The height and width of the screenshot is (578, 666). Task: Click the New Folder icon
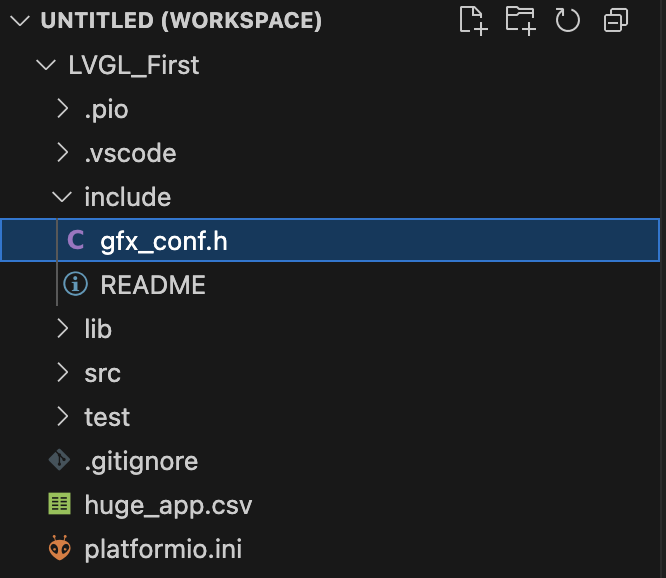click(x=521, y=21)
